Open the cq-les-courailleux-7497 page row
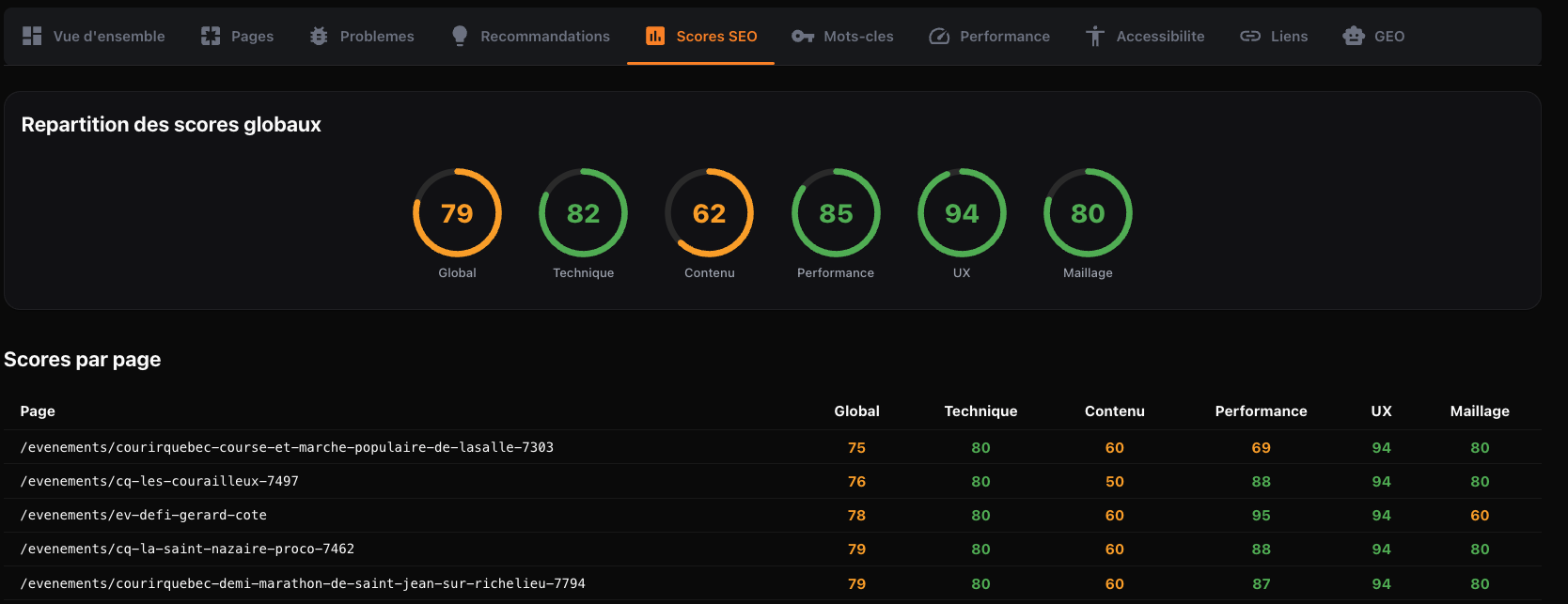 tap(160, 481)
